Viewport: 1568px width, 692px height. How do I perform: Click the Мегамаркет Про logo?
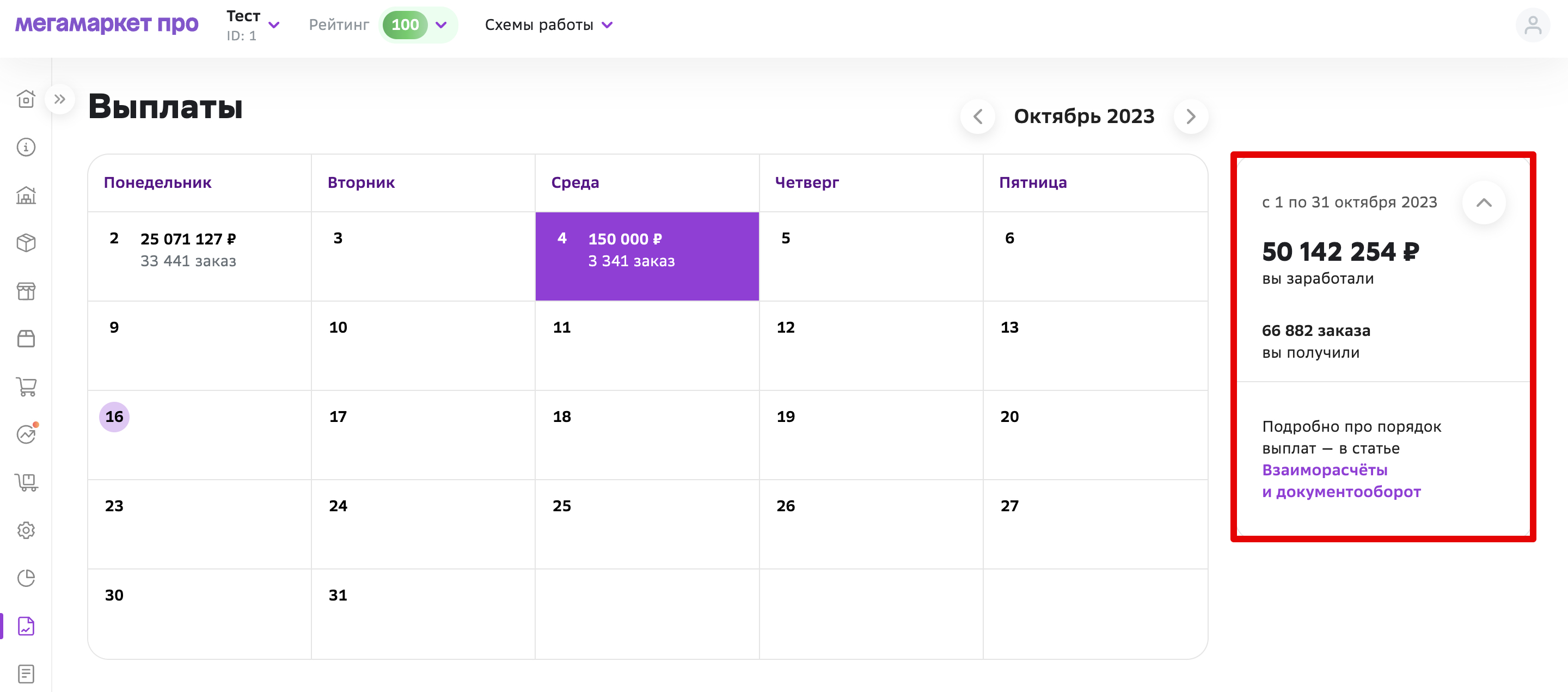tap(107, 24)
